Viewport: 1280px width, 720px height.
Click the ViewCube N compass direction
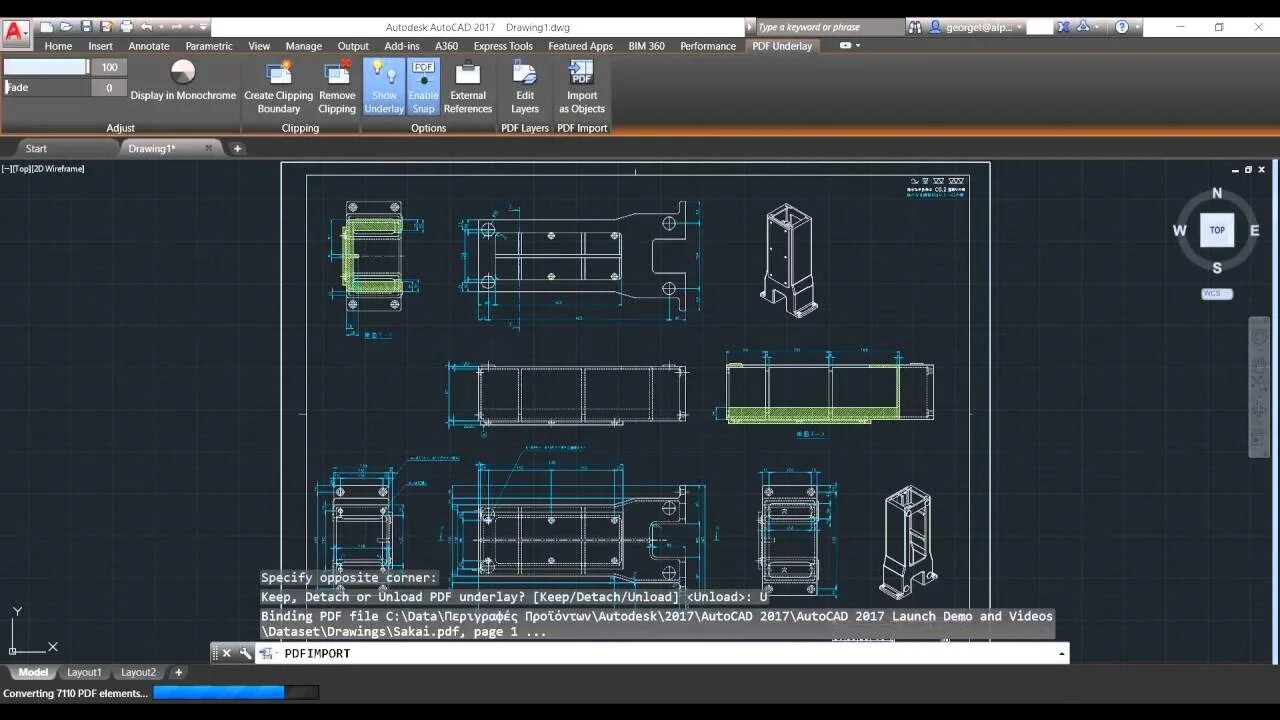(1217, 193)
